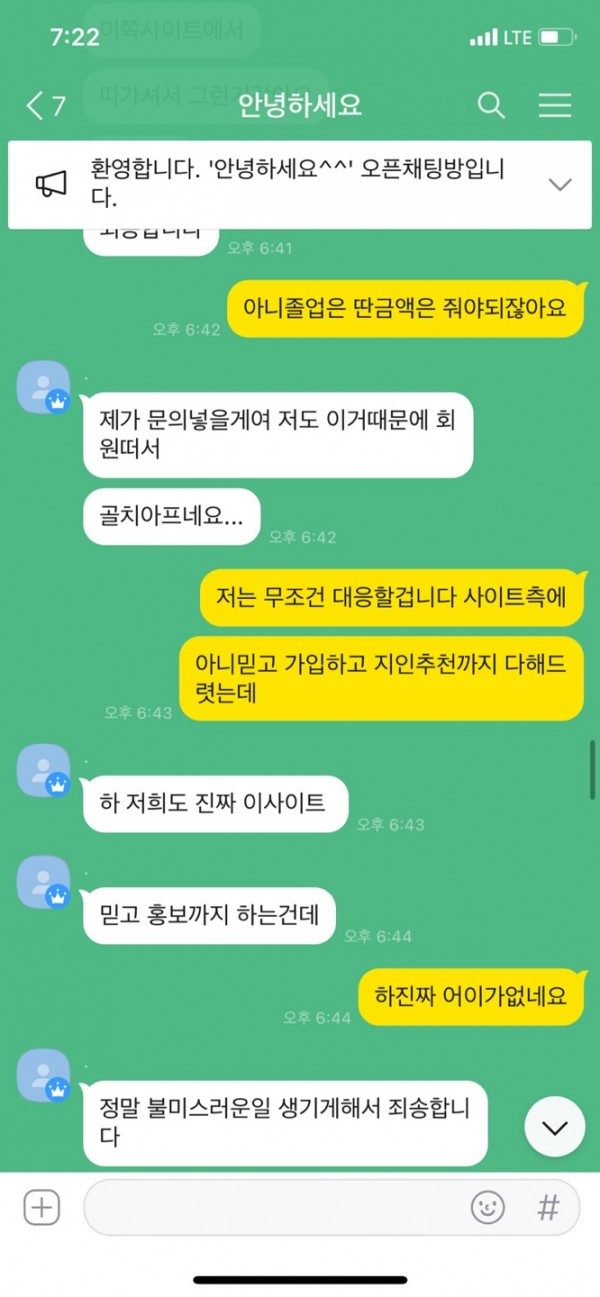Tap the megaphone announcement icon

pyautogui.click(x=51, y=184)
